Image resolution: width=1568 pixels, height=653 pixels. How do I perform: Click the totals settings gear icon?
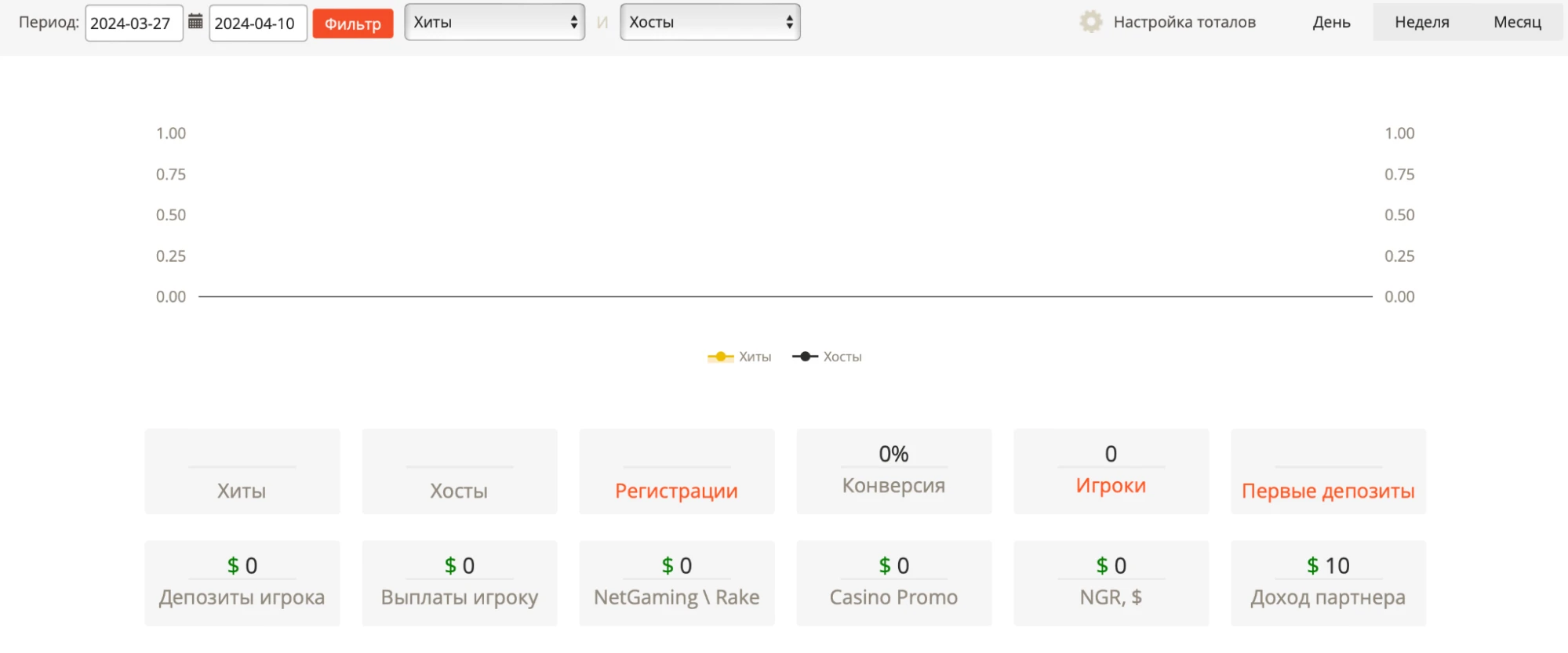coord(1090,22)
